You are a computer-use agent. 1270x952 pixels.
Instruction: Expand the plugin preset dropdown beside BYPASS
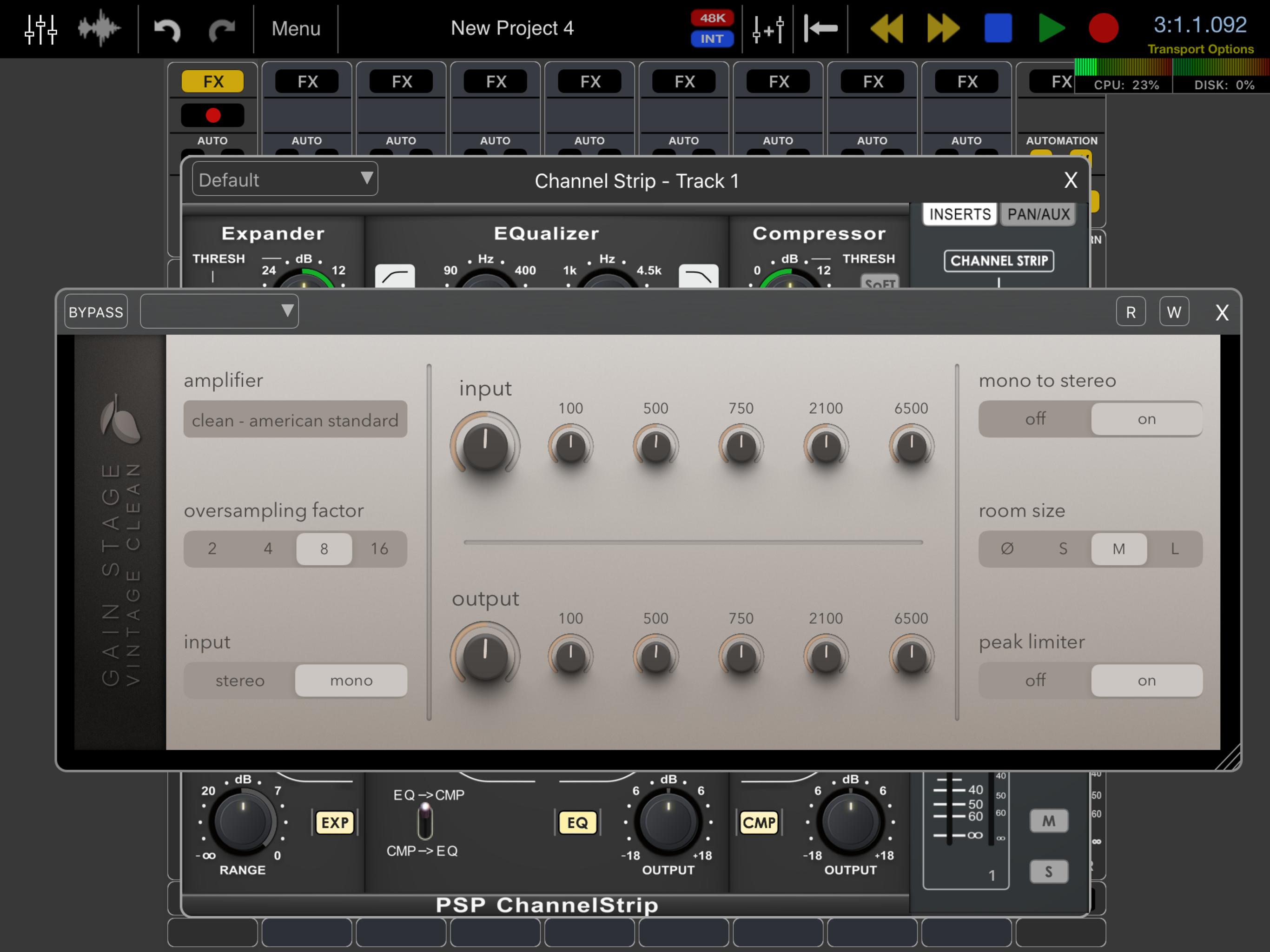pos(219,312)
